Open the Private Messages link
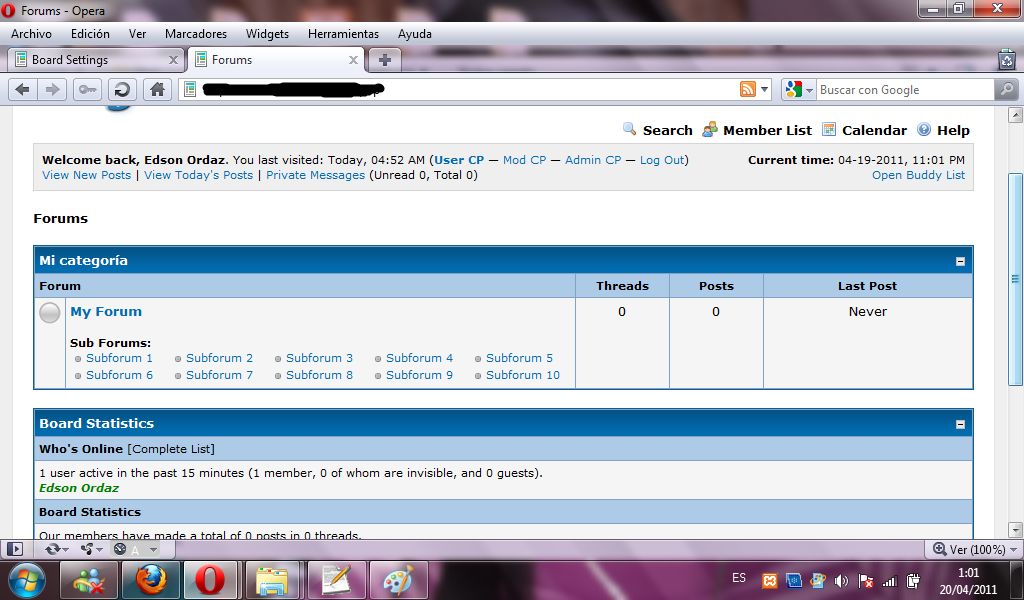 (x=315, y=175)
